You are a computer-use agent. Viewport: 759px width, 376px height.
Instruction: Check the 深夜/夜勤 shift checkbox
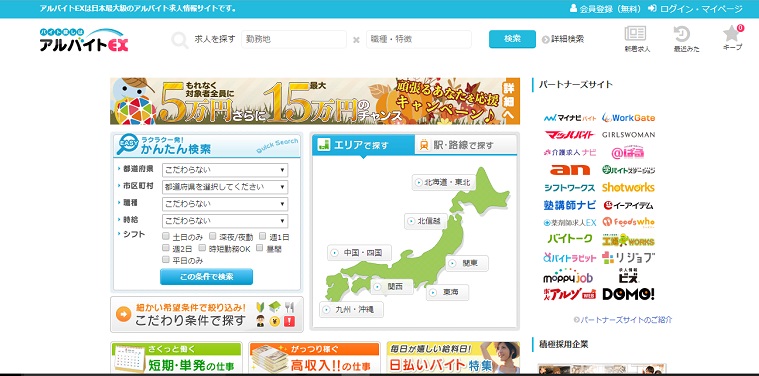point(213,236)
